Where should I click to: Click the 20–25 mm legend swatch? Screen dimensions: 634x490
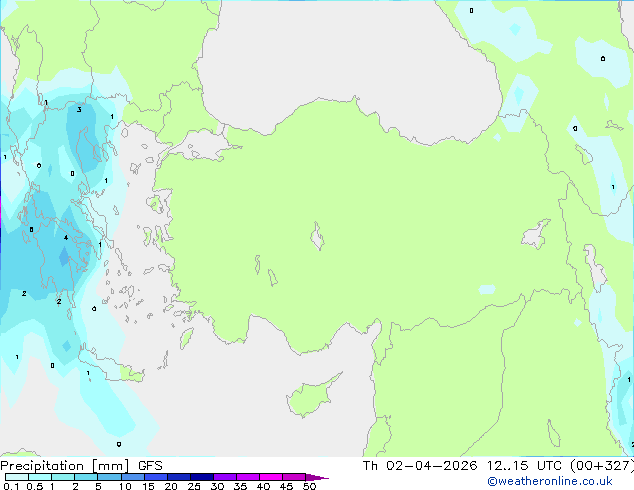coord(178,477)
